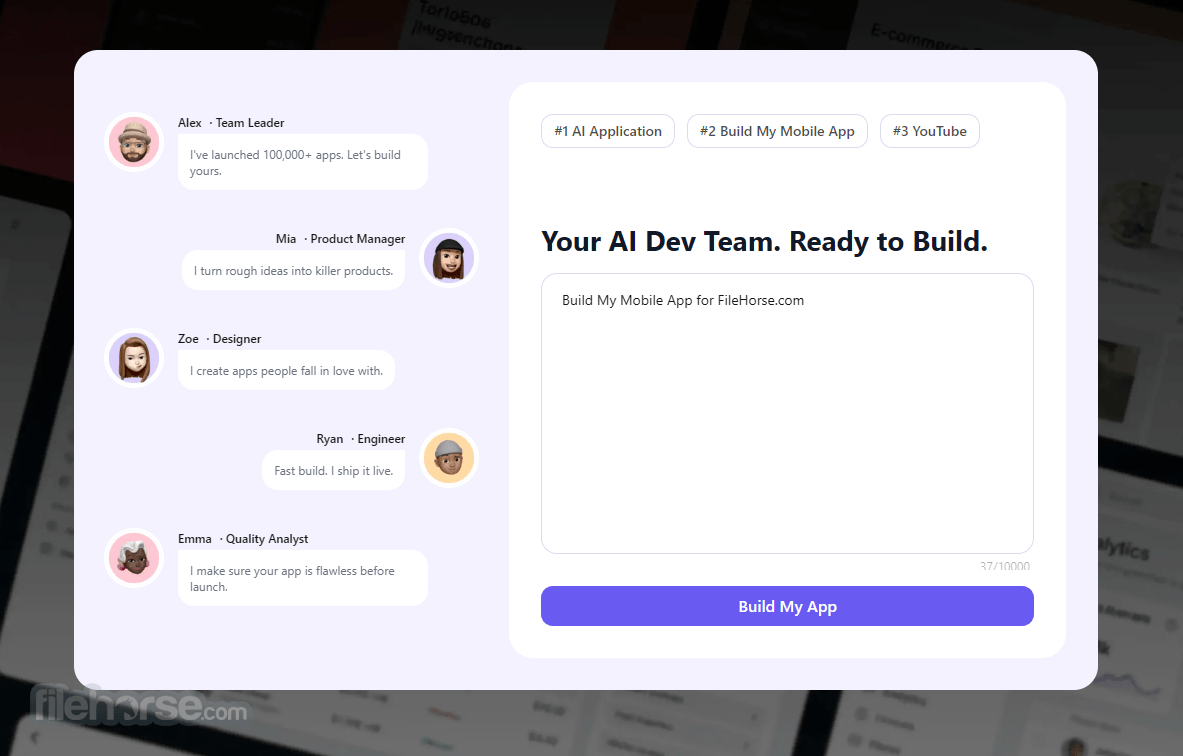Click Mia's product manager avatar
The width and height of the screenshot is (1183, 756).
[449, 258]
